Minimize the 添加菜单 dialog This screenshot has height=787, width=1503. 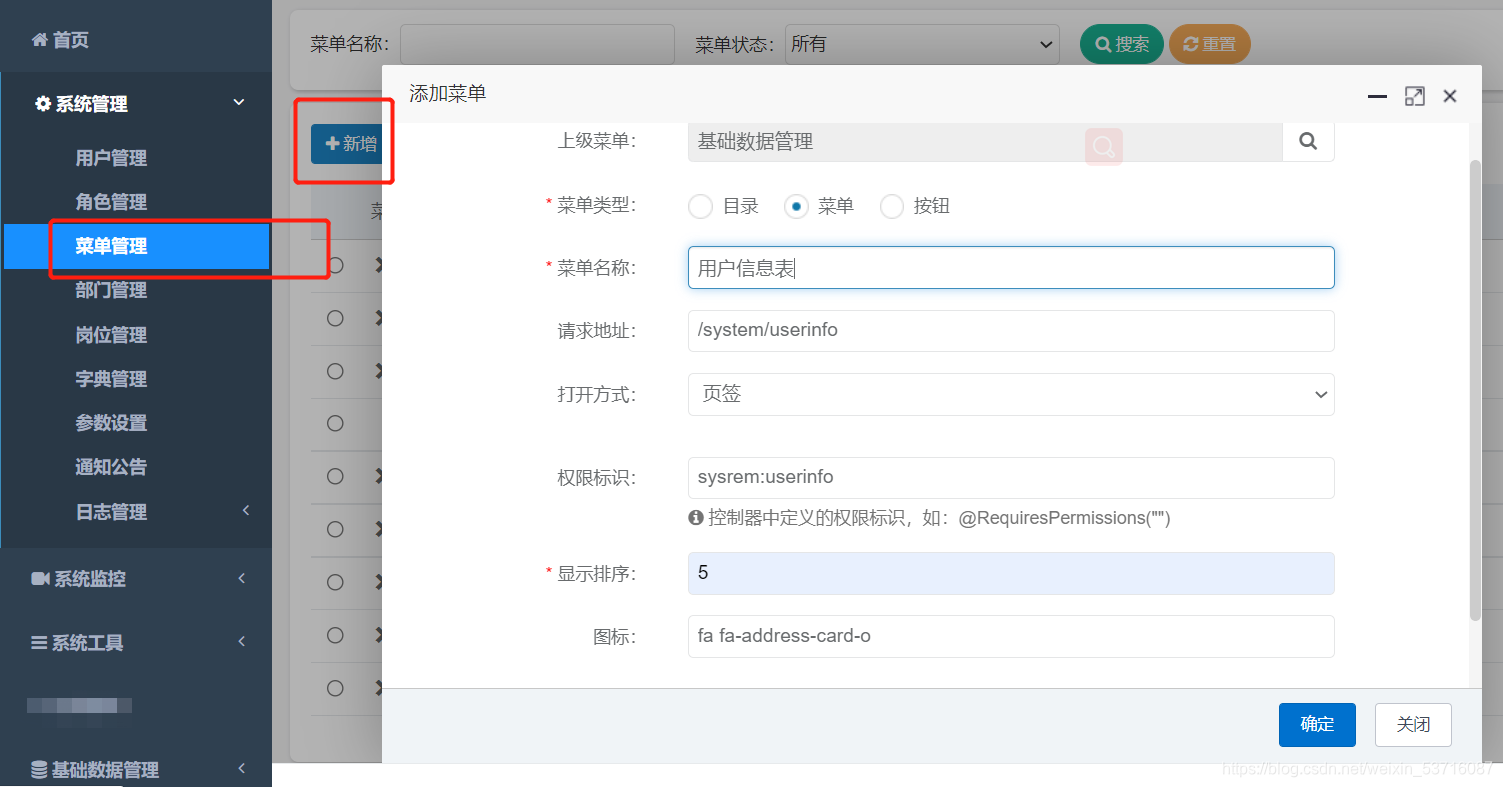click(x=1377, y=97)
